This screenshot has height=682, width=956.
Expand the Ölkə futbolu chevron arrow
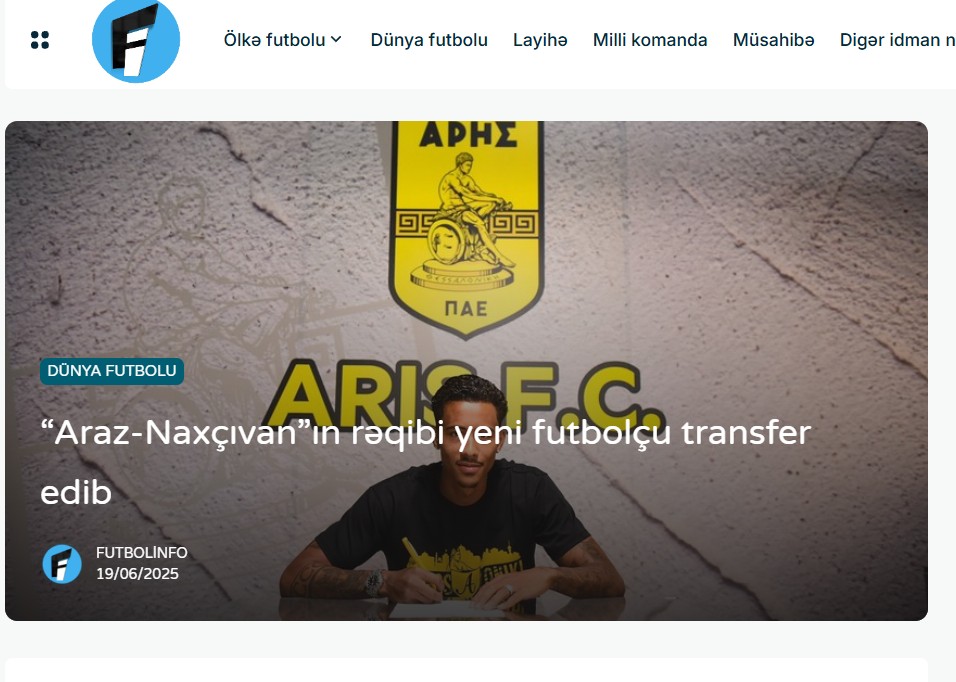coord(336,40)
